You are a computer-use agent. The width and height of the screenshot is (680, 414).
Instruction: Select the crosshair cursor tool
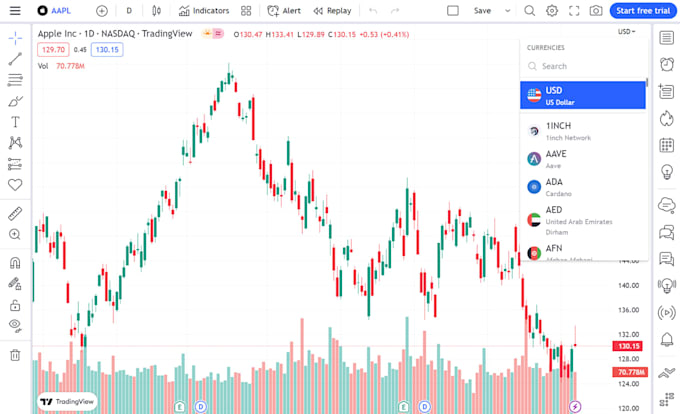tap(15, 38)
